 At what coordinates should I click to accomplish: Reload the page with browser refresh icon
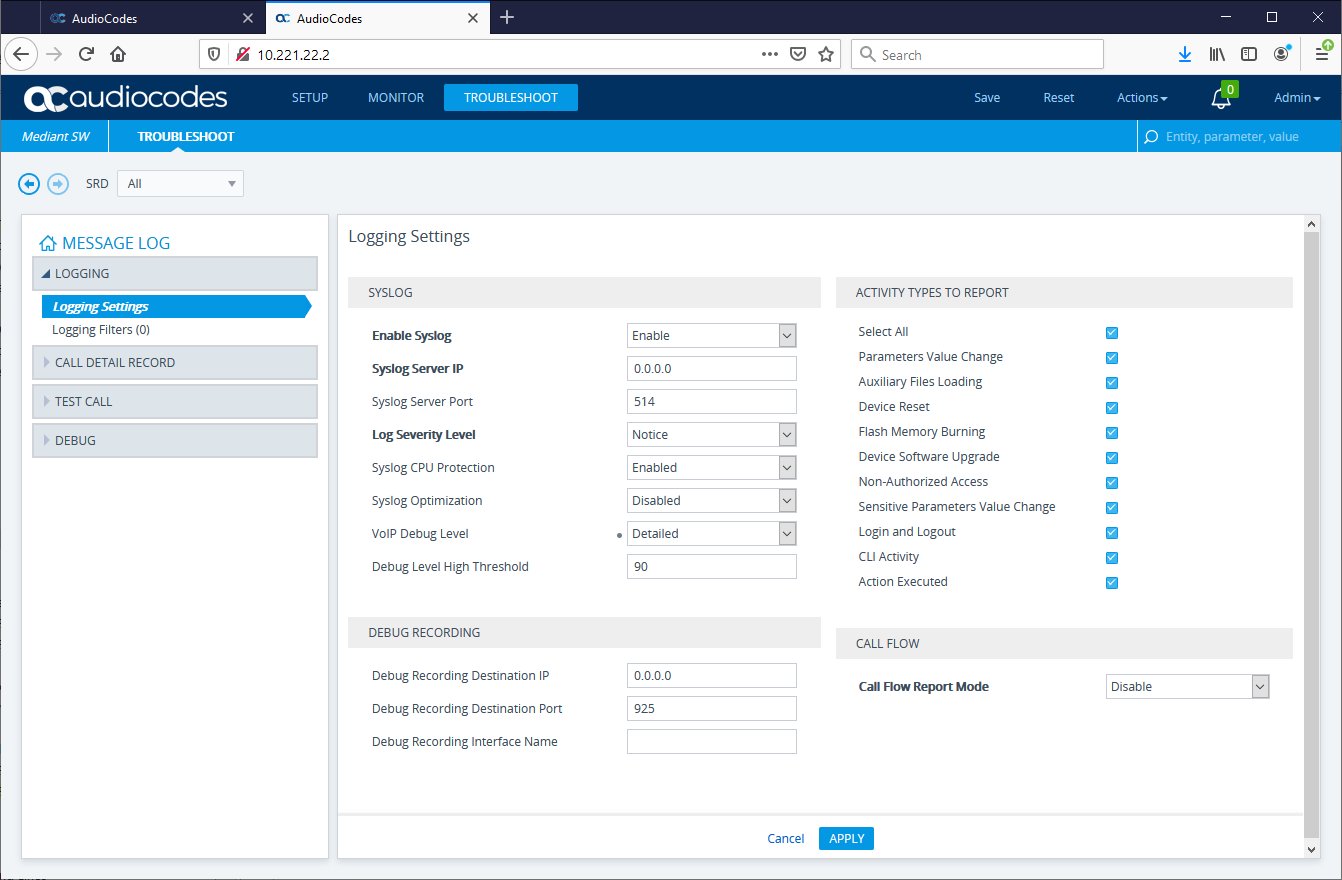86,55
